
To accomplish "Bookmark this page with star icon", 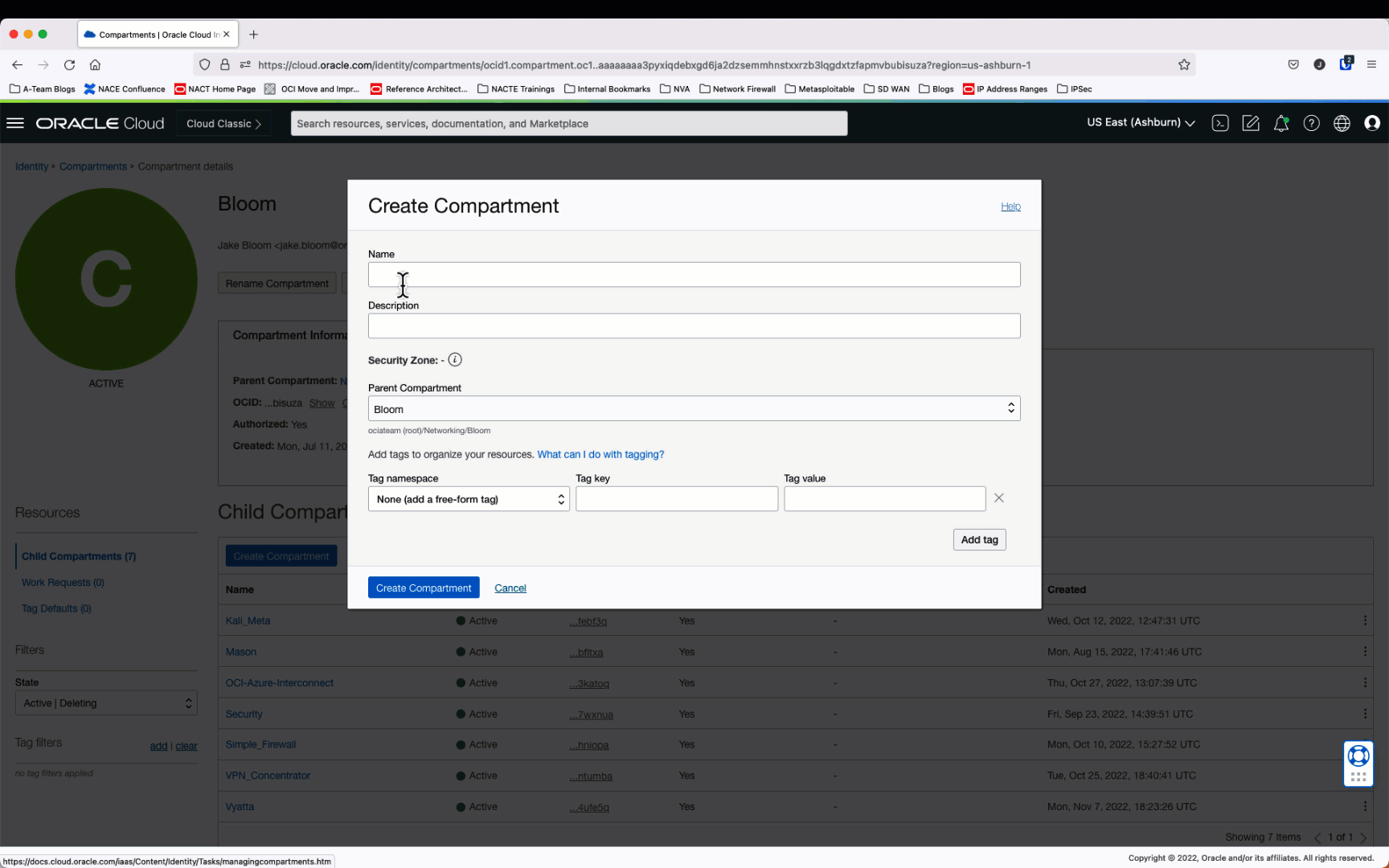I will 1184,65.
